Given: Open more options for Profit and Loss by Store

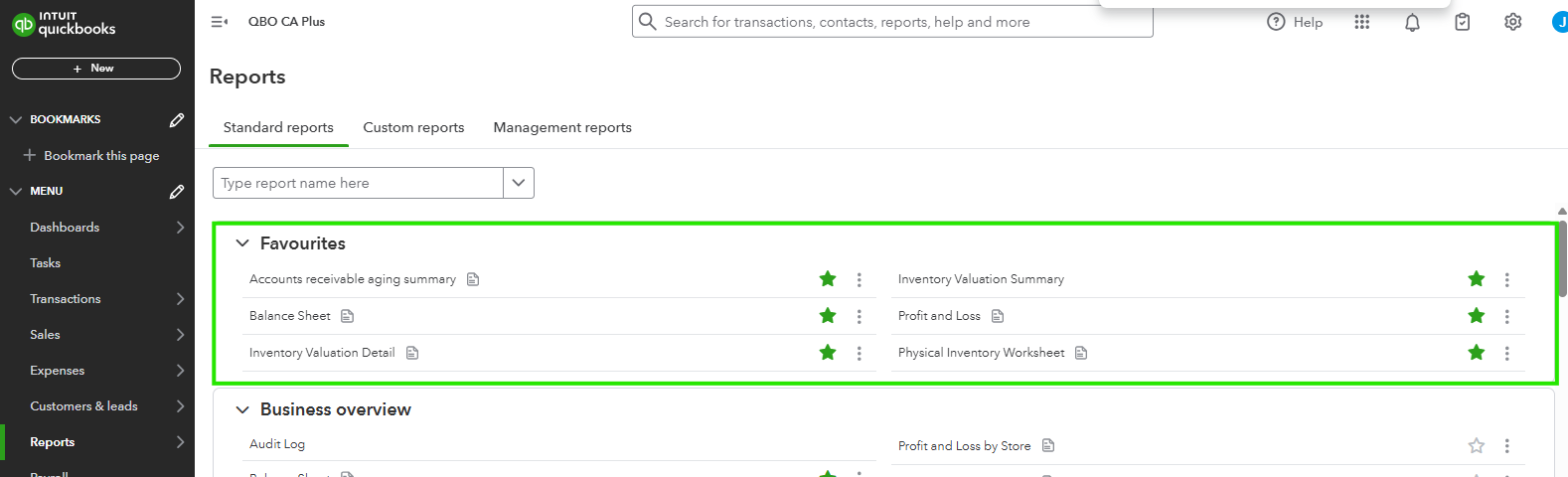Looking at the screenshot, I should (1507, 446).
